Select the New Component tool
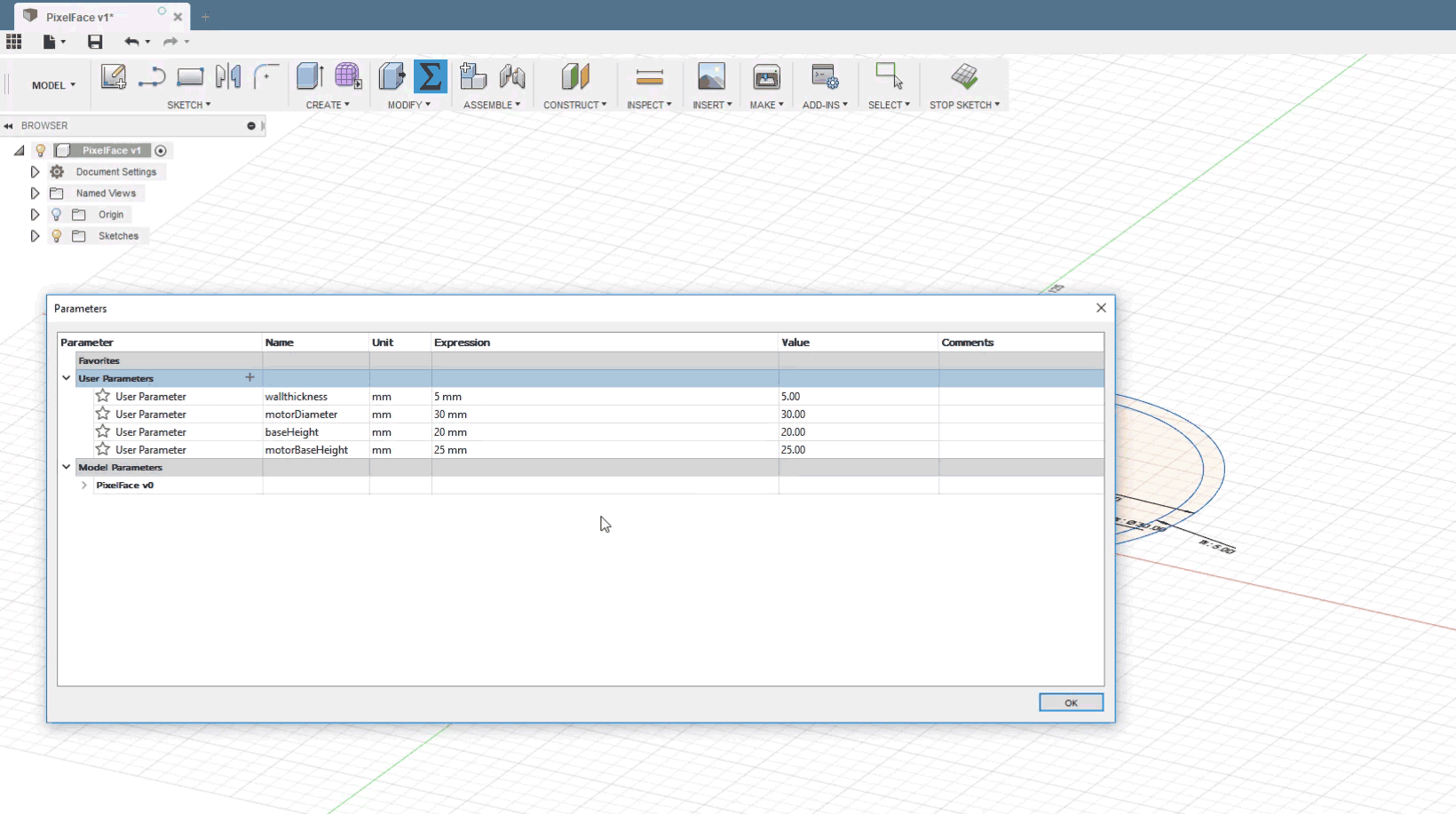The width and height of the screenshot is (1456, 814). [x=473, y=76]
